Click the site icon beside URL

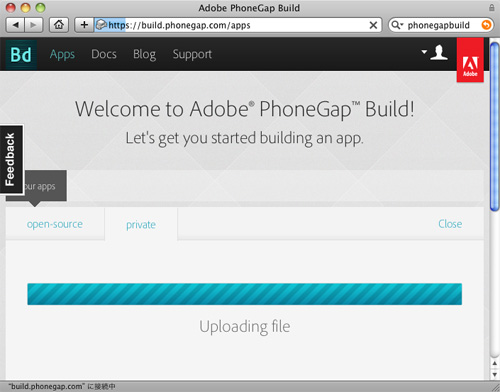(101, 25)
